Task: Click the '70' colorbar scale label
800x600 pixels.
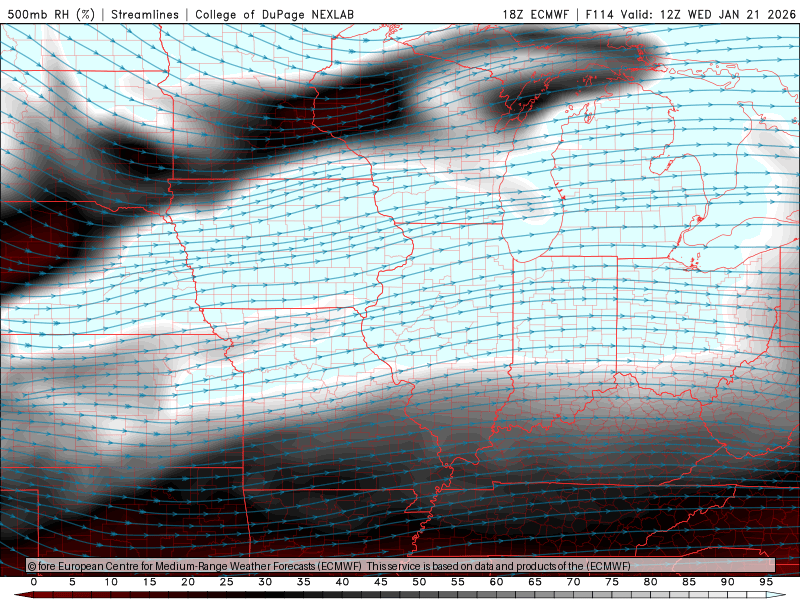Action: pos(573,582)
